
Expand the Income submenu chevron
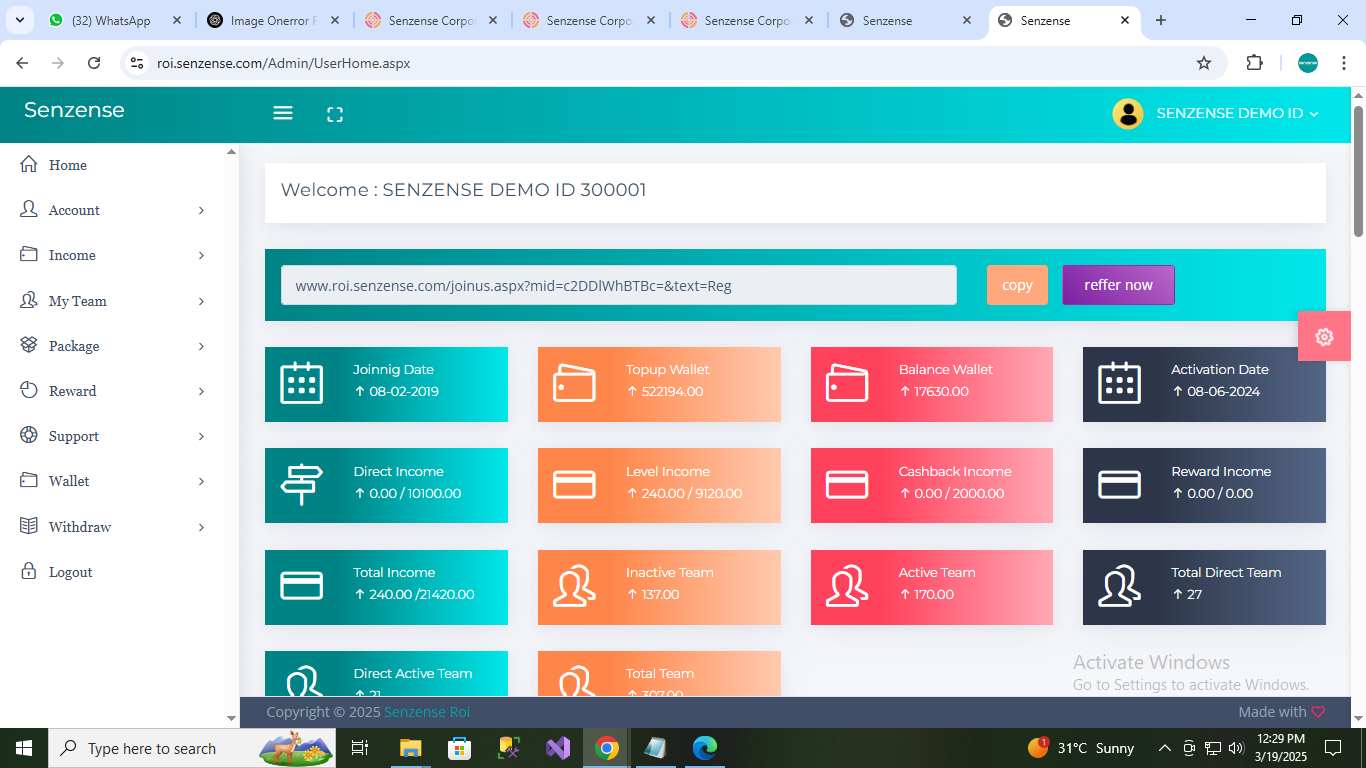(201, 255)
